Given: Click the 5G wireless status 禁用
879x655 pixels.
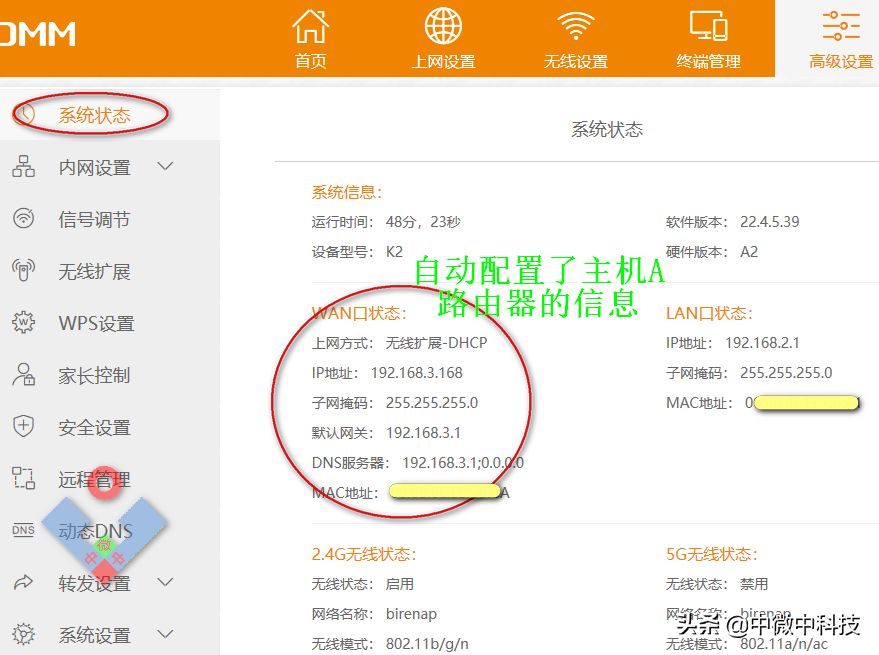Looking at the screenshot, I should tap(753, 584).
